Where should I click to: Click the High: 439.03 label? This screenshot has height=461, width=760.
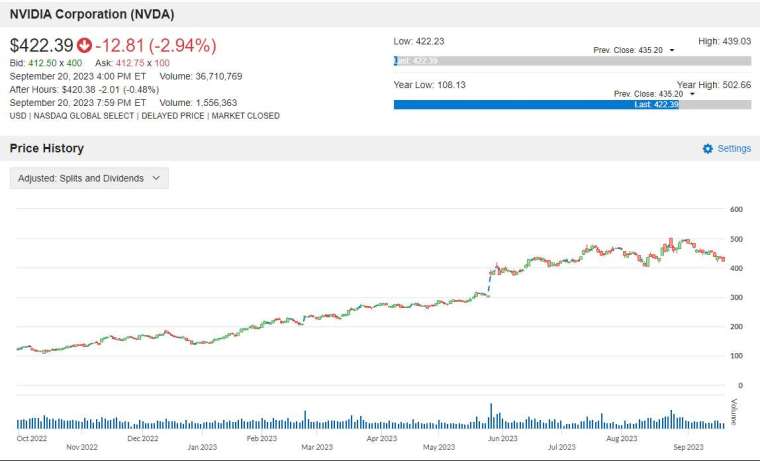coord(725,41)
